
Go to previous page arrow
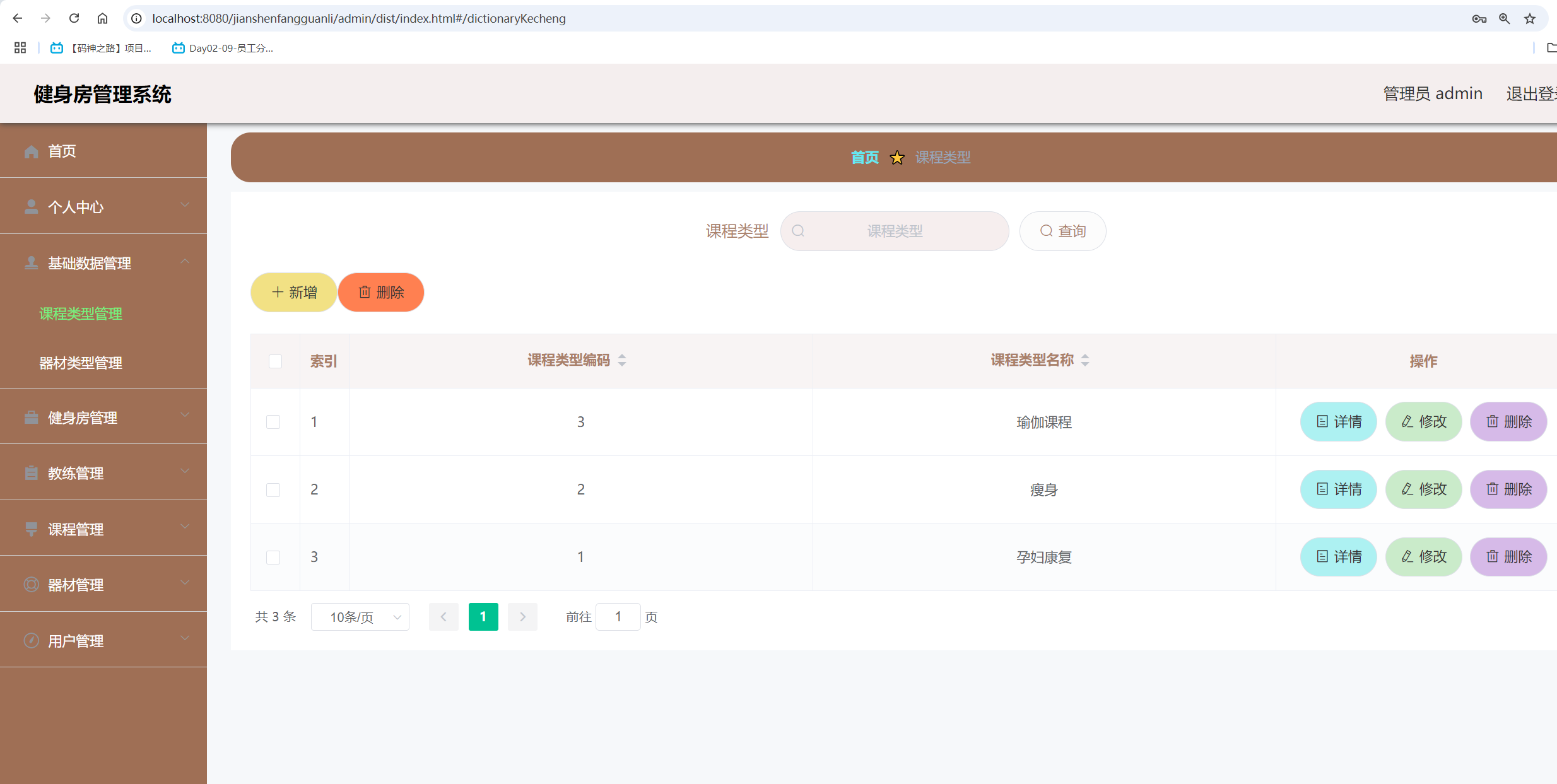(444, 617)
